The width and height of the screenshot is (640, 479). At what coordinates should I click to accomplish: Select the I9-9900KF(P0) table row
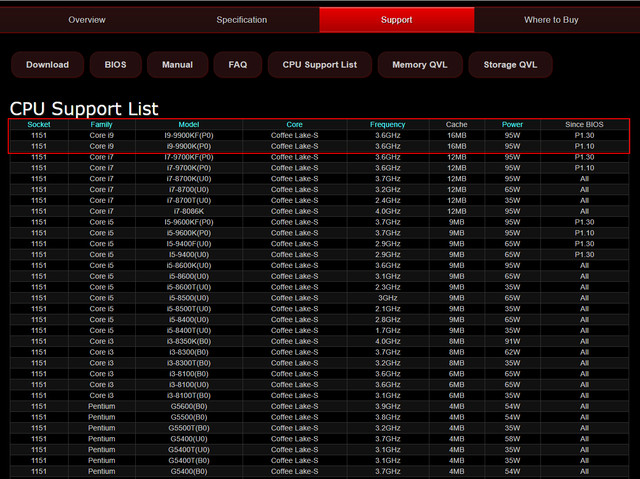[319, 135]
